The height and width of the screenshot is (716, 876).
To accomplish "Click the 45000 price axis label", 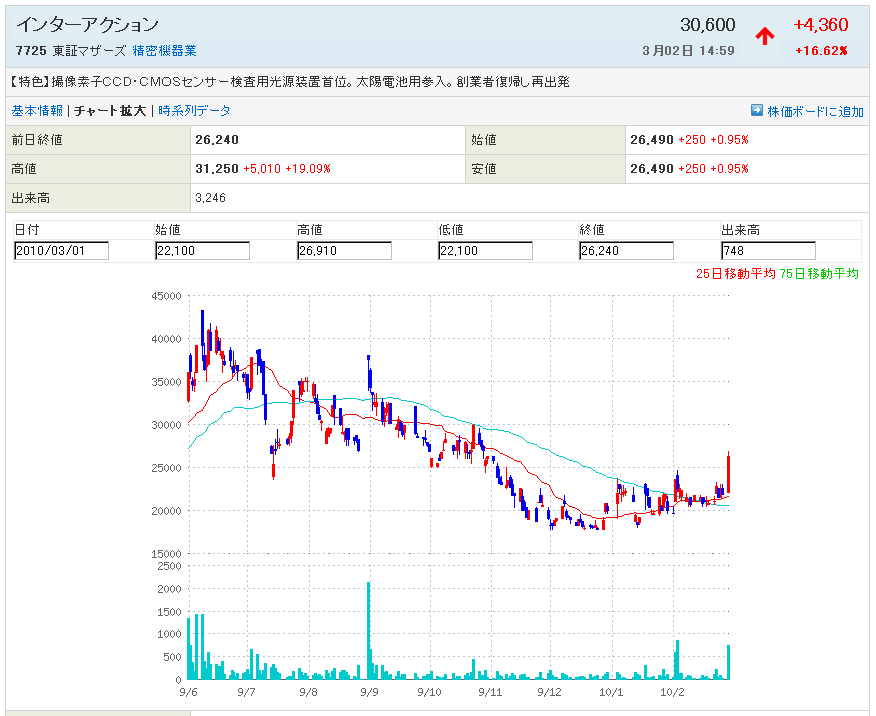I will click(x=166, y=296).
